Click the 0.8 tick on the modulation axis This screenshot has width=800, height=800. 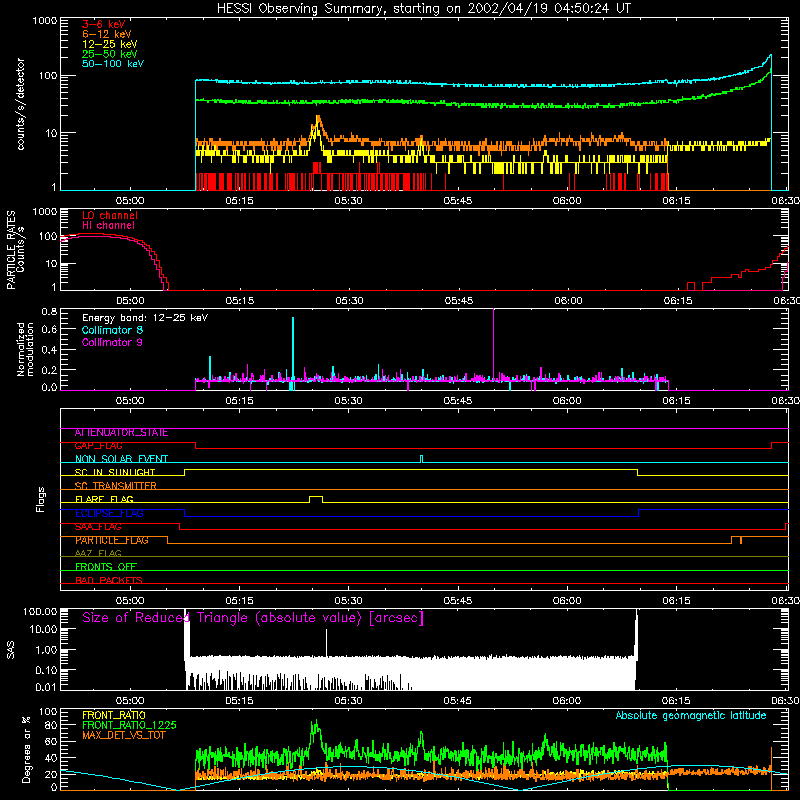point(49,311)
